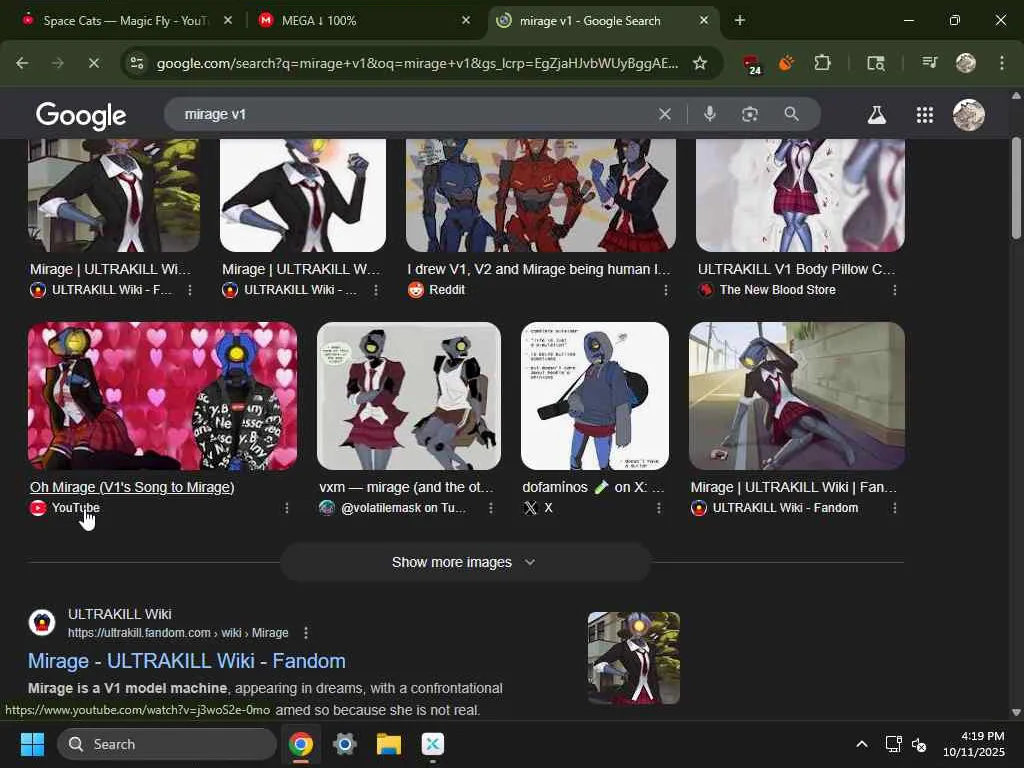Open the hearts background YouTube thumbnail
Screen dimensions: 1024x768
pos(163,396)
